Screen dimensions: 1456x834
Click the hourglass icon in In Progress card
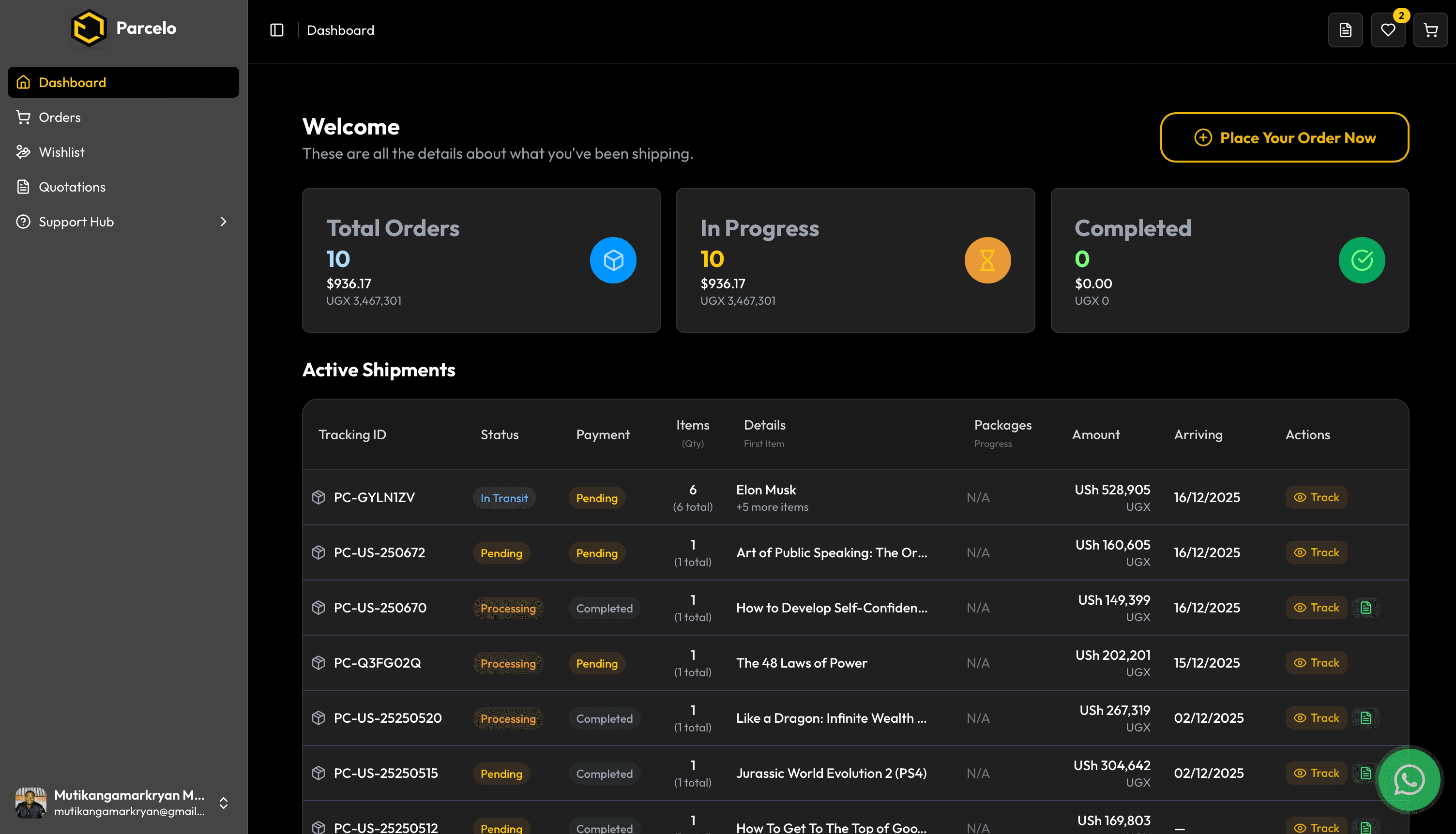tap(986, 261)
